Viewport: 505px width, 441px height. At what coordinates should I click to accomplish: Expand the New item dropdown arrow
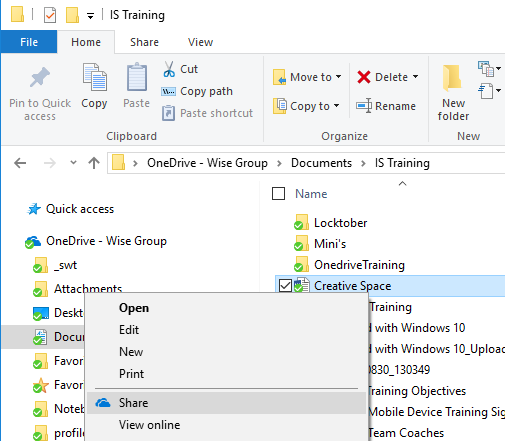[498, 69]
